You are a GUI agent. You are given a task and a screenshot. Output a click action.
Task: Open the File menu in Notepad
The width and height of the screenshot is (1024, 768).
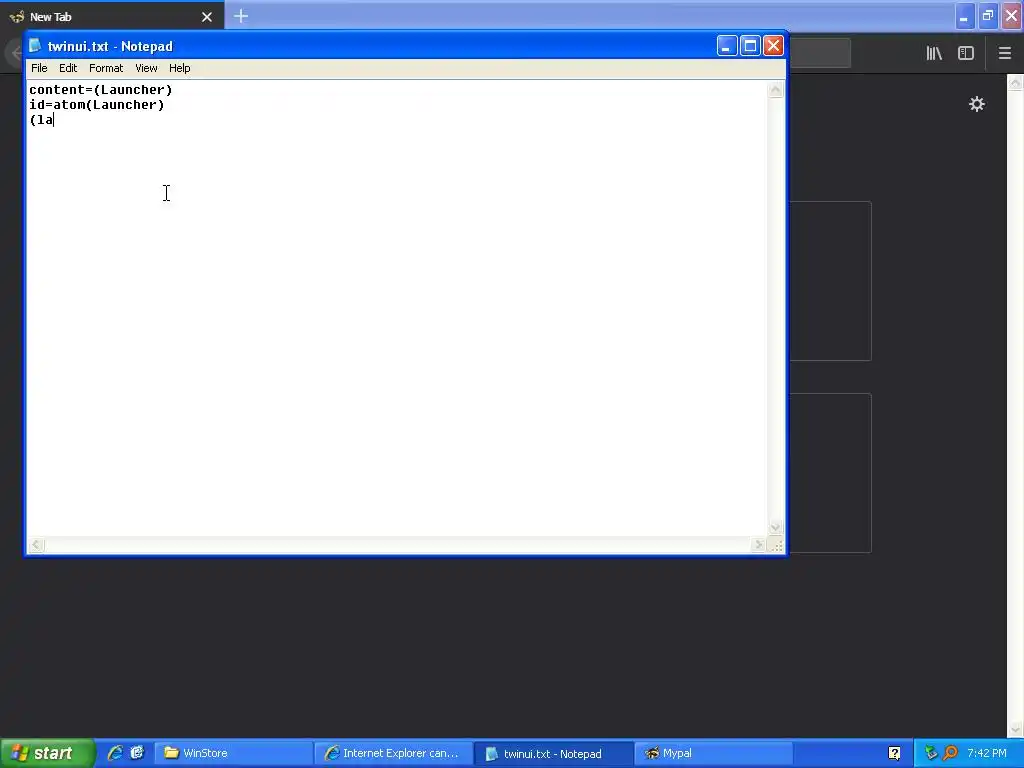point(39,68)
